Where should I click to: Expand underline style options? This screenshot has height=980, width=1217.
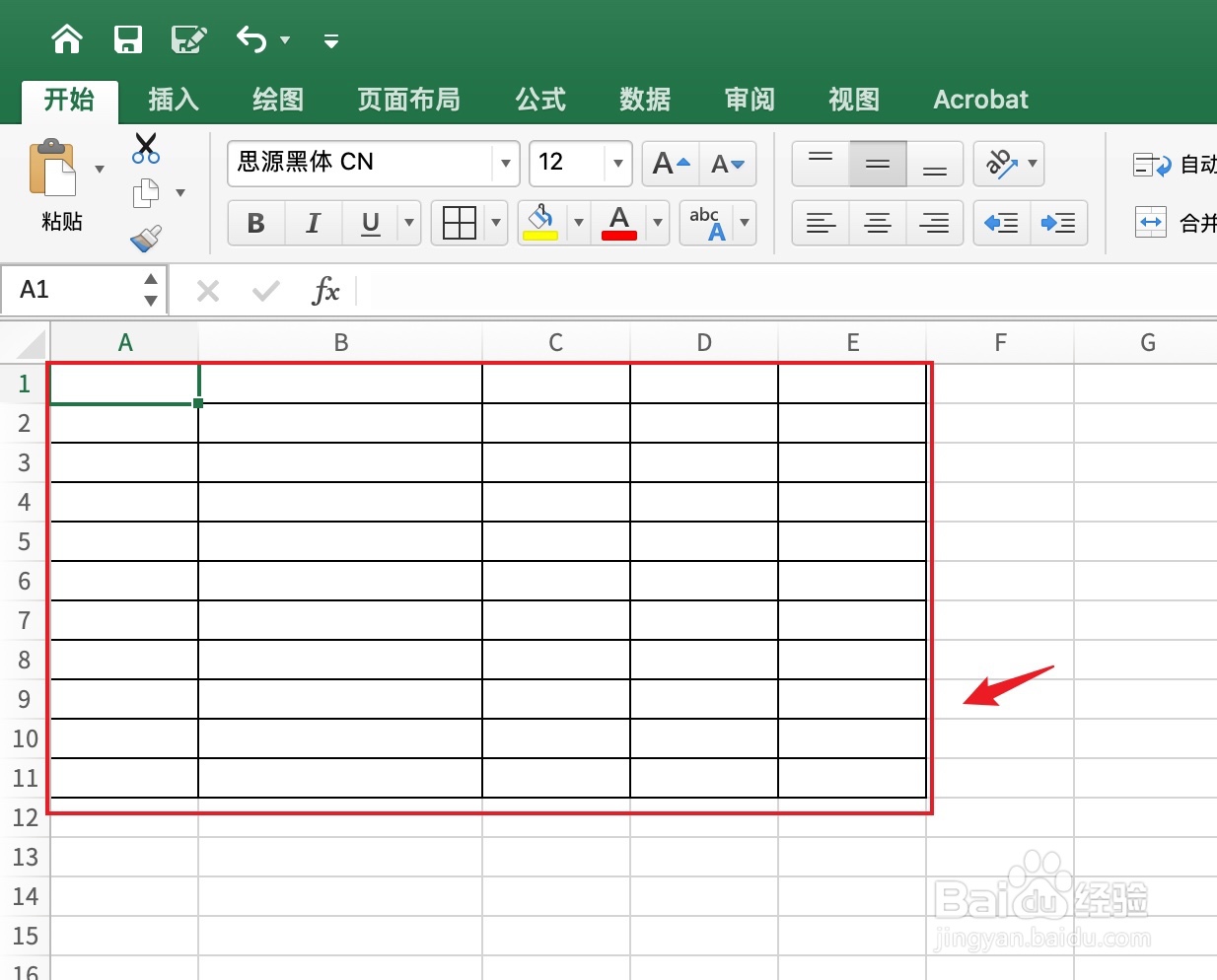click(409, 223)
